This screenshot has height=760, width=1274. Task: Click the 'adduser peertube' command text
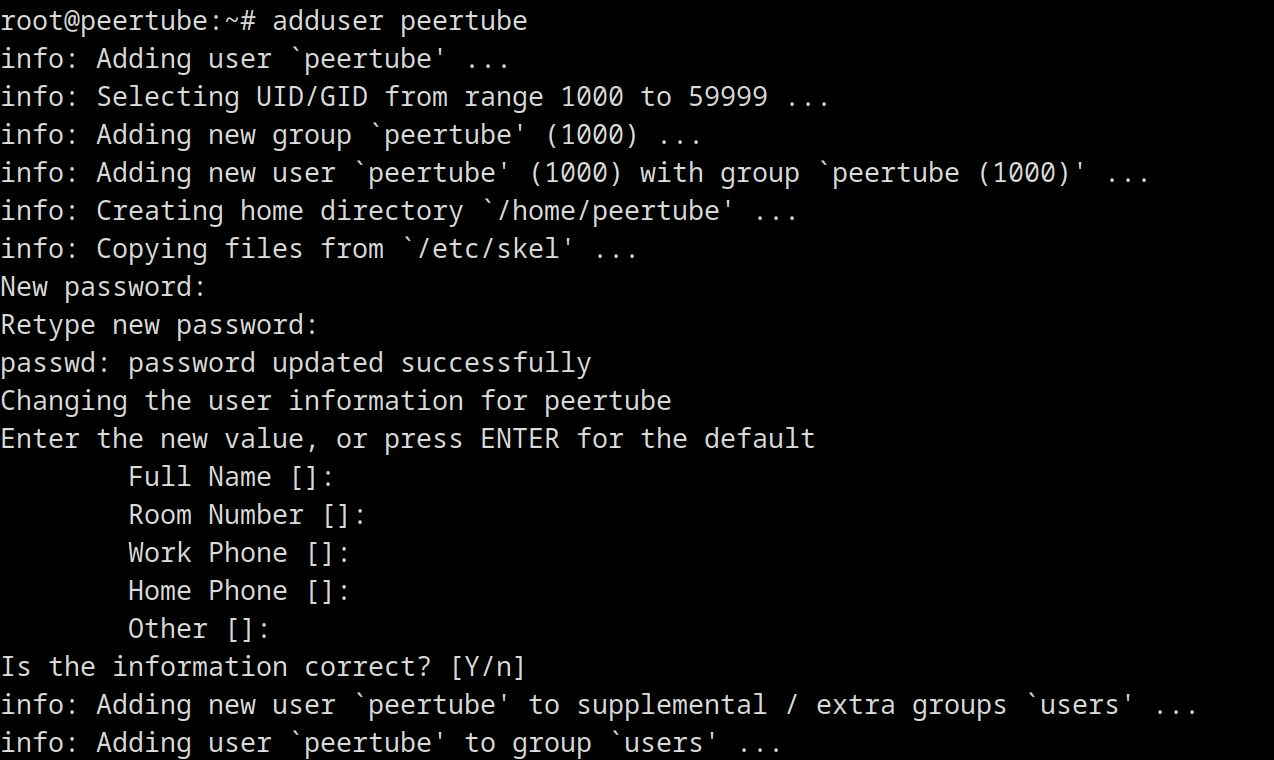pos(400,20)
